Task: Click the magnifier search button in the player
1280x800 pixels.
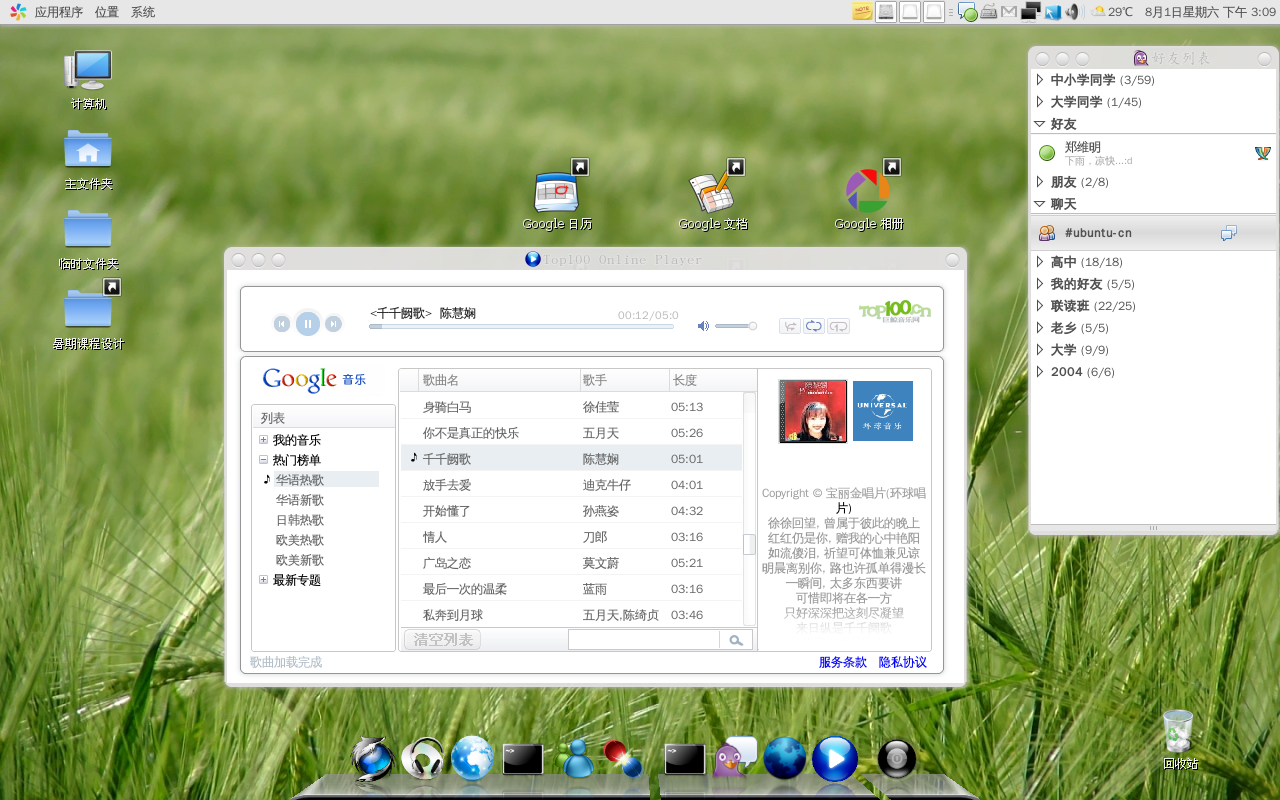Action: (736, 640)
